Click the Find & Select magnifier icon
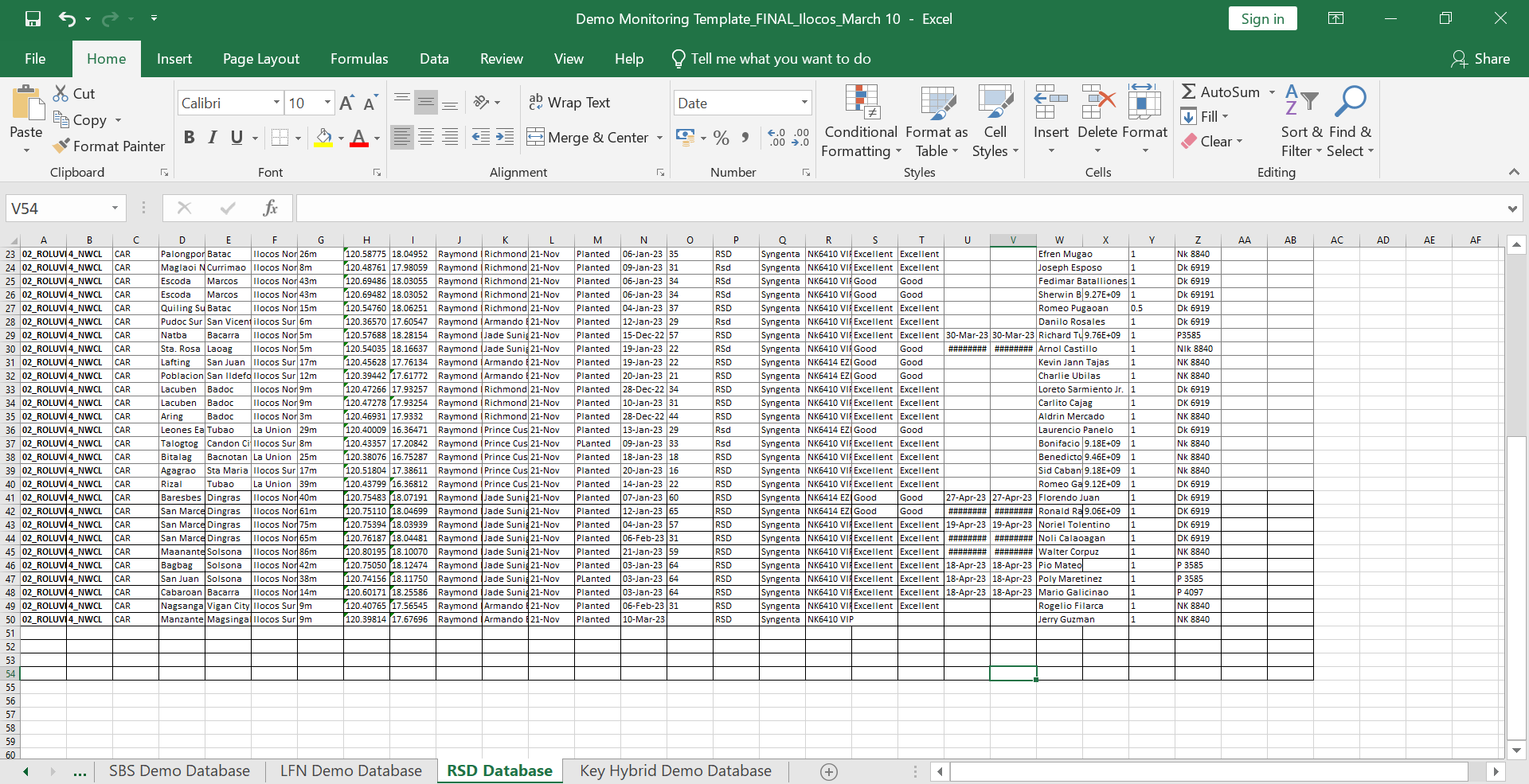The width and height of the screenshot is (1529, 784). 1350,102
